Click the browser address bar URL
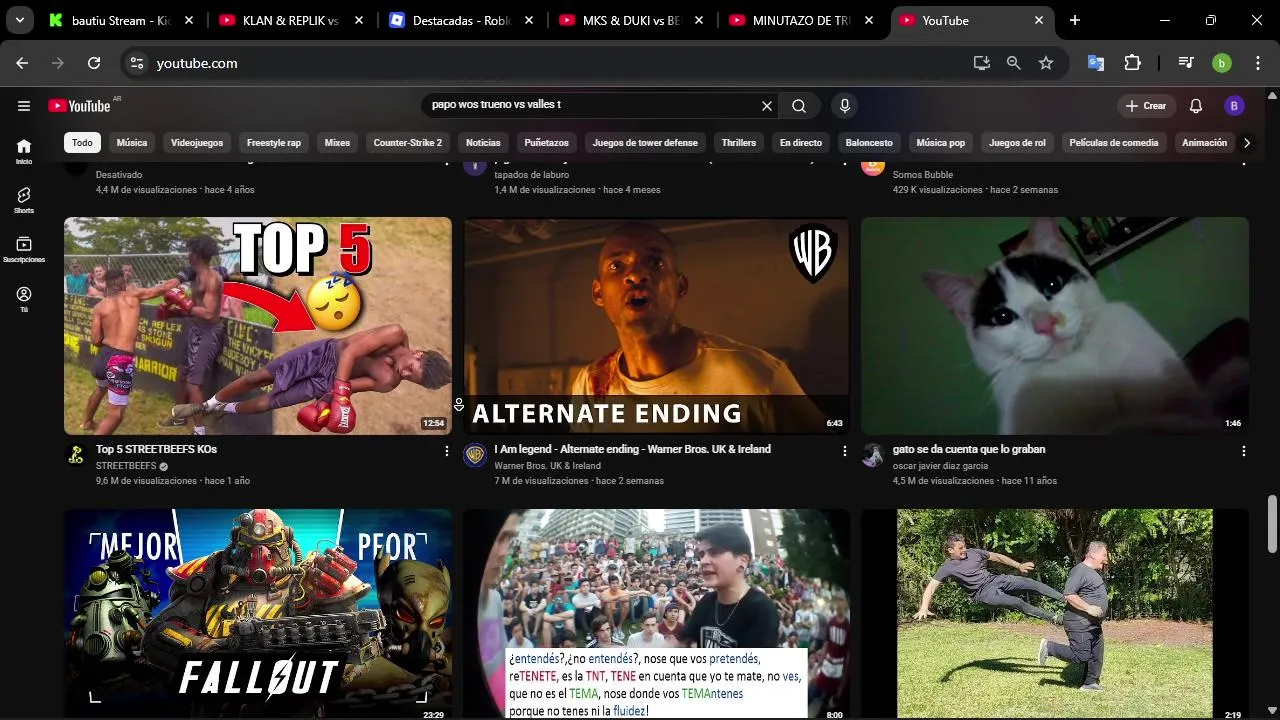Viewport: 1280px width, 720px height. [197, 63]
